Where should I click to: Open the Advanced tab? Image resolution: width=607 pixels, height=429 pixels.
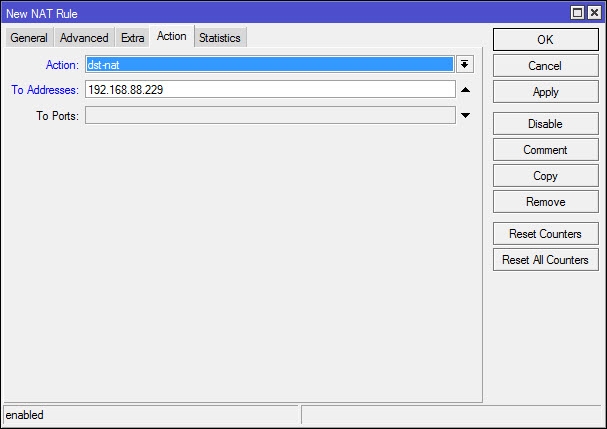click(x=84, y=38)
